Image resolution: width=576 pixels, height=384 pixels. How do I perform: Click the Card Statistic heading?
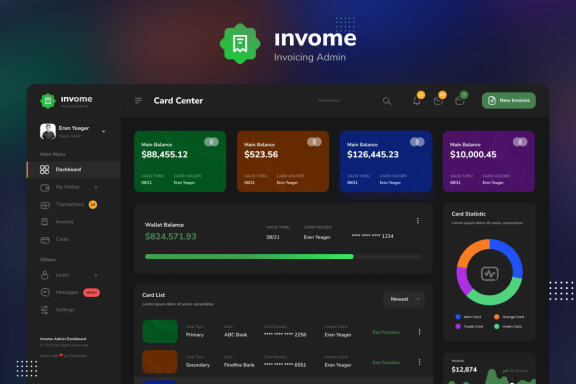(469, 214)
